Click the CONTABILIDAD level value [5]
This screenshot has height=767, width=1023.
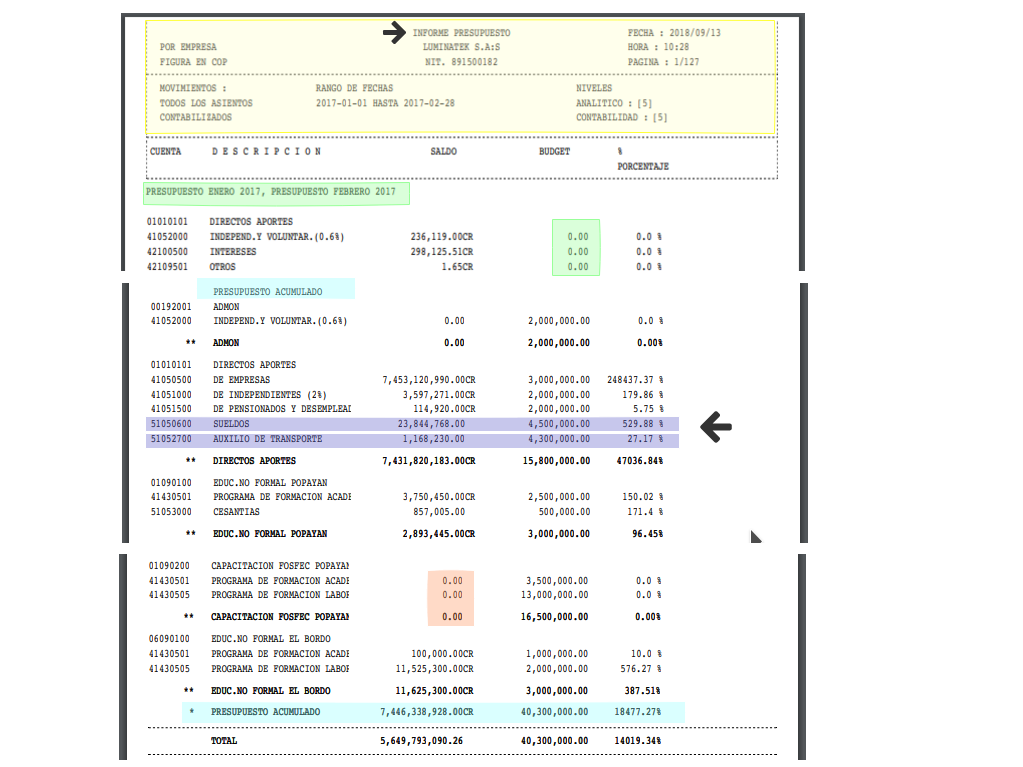pos(659,117)
